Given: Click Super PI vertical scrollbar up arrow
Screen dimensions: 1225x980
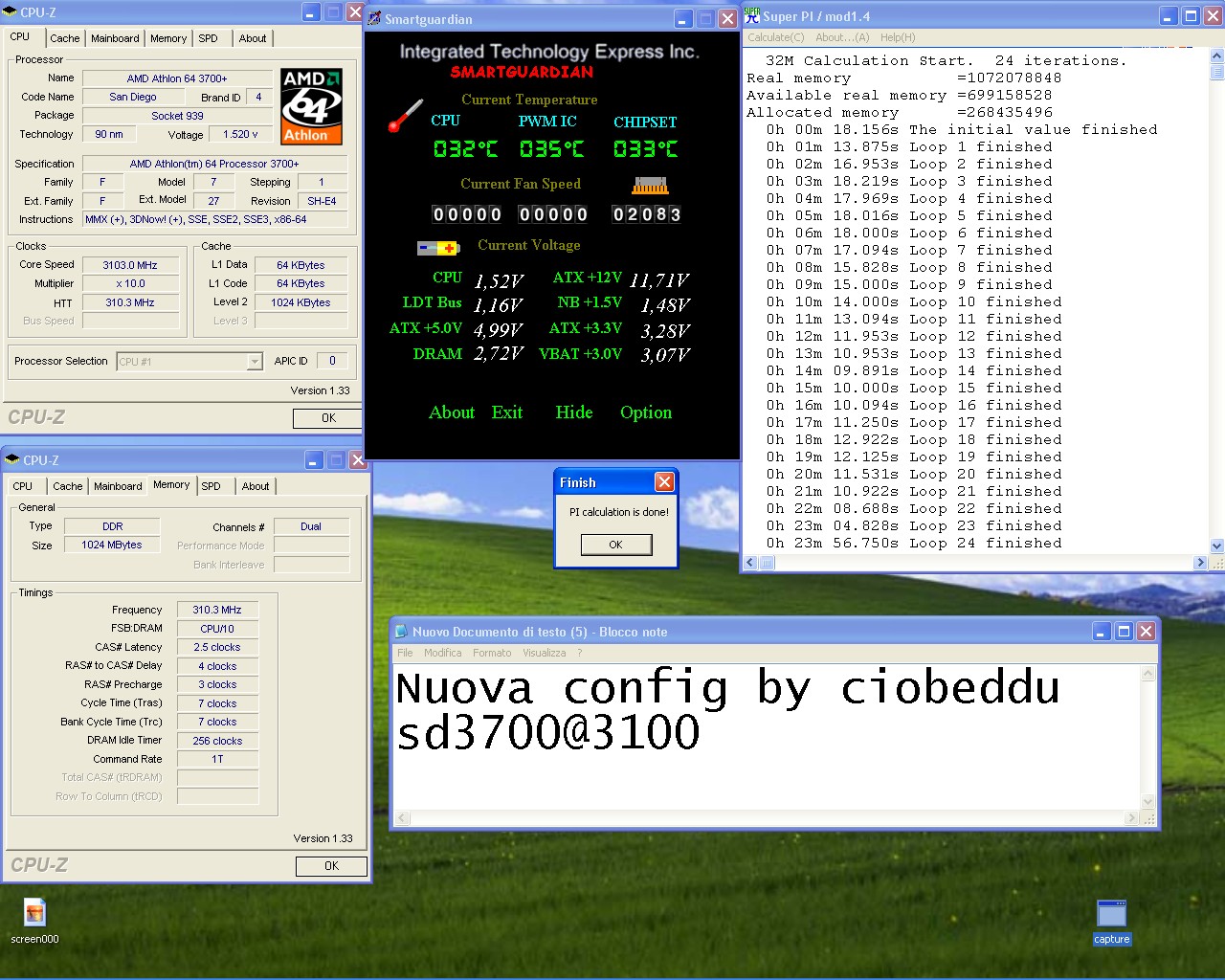Looking at the screenshot, I should coord(1216,56).
